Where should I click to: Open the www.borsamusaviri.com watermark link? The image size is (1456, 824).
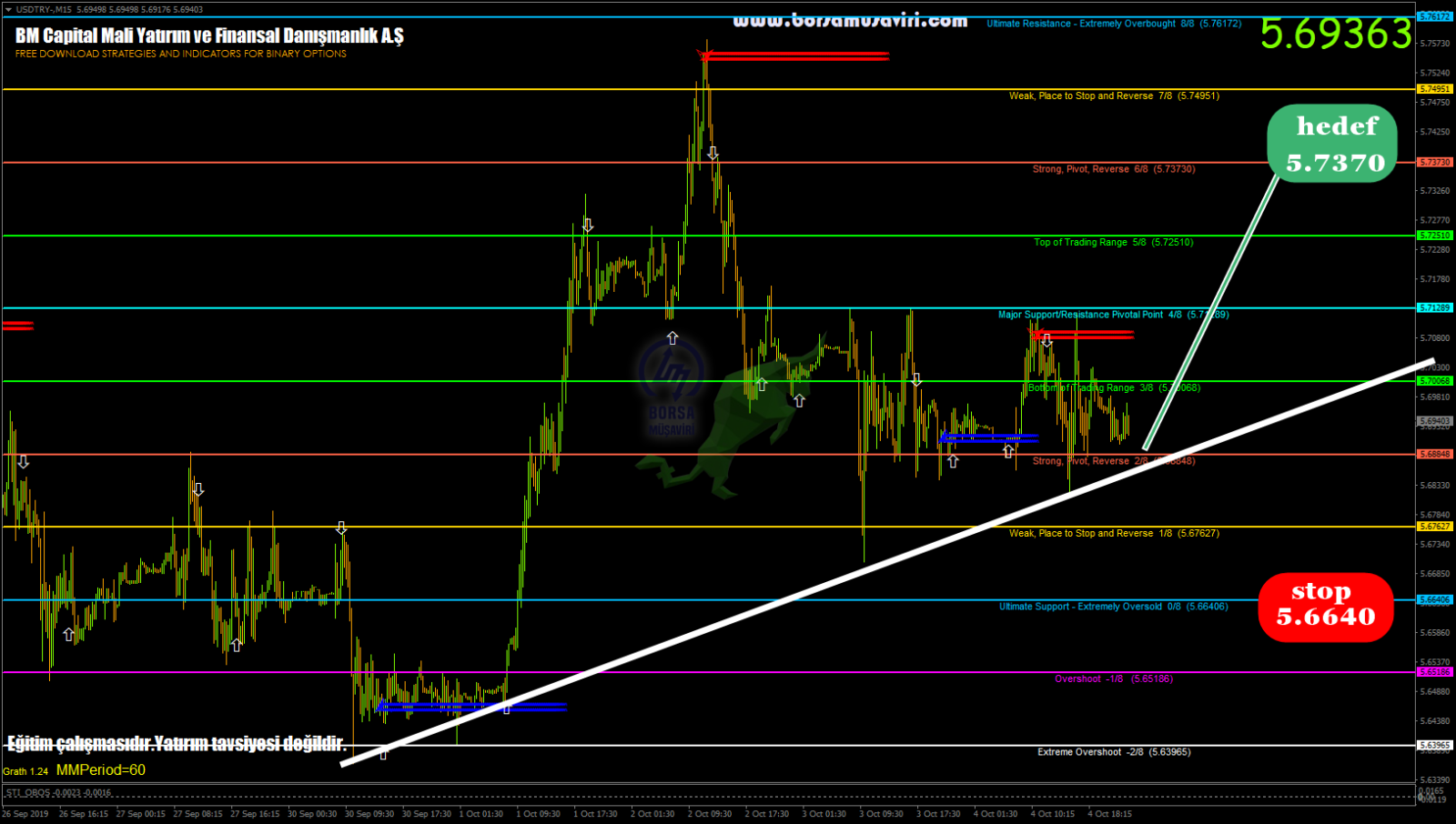click(850, 20)
